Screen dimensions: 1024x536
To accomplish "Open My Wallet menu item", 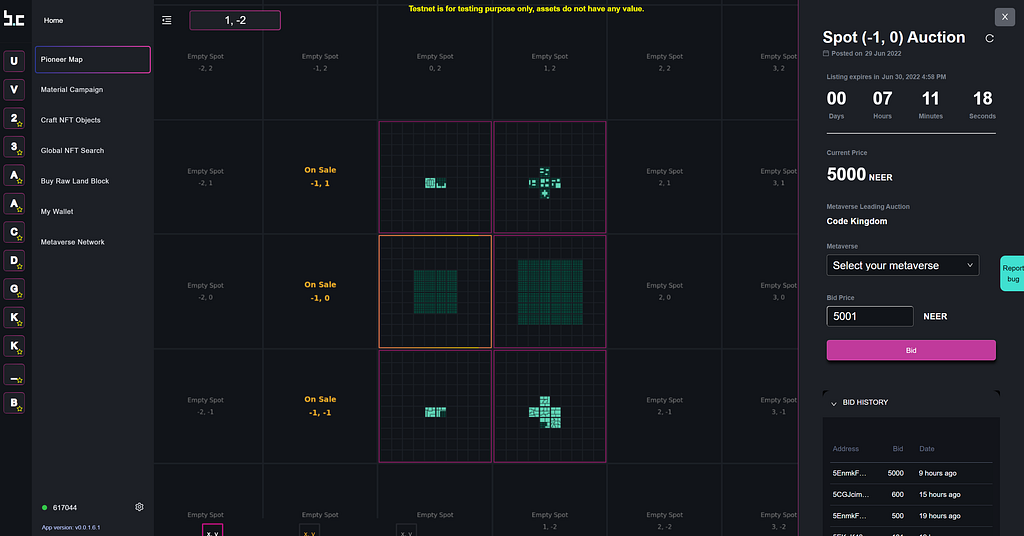I will [x=57, y=212].
